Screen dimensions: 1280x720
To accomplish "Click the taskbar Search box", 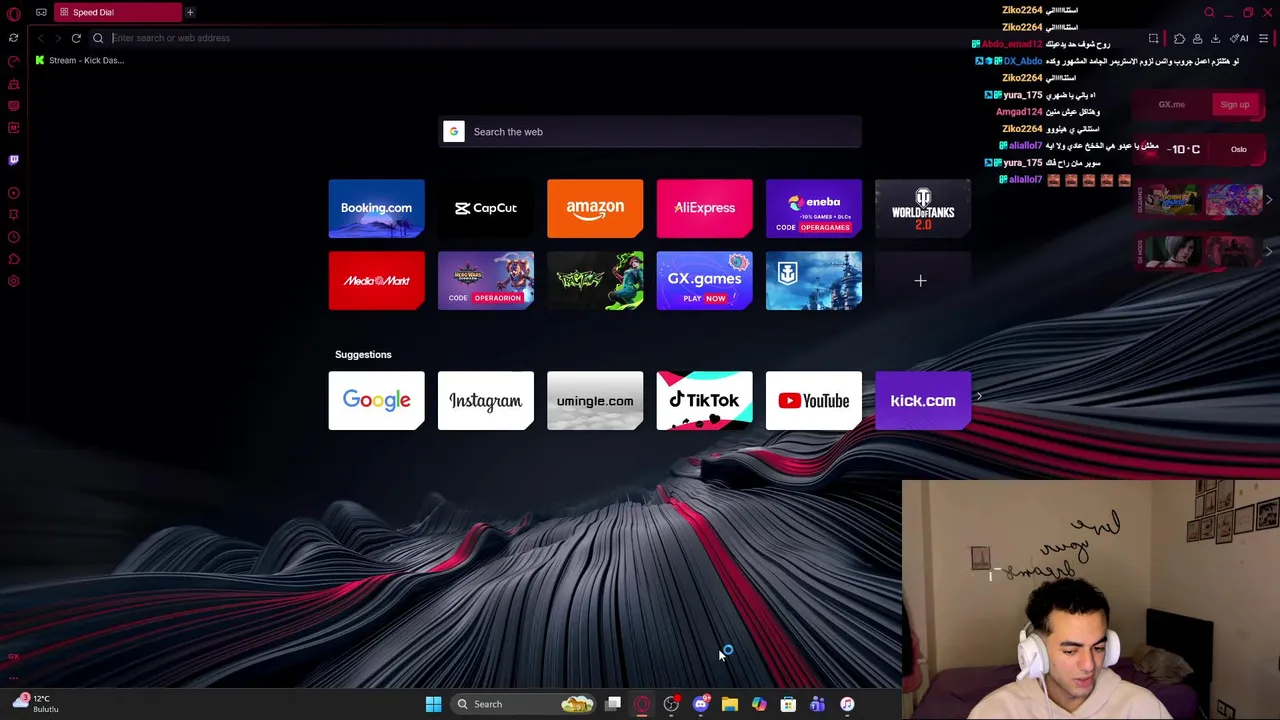I will 523,704.
